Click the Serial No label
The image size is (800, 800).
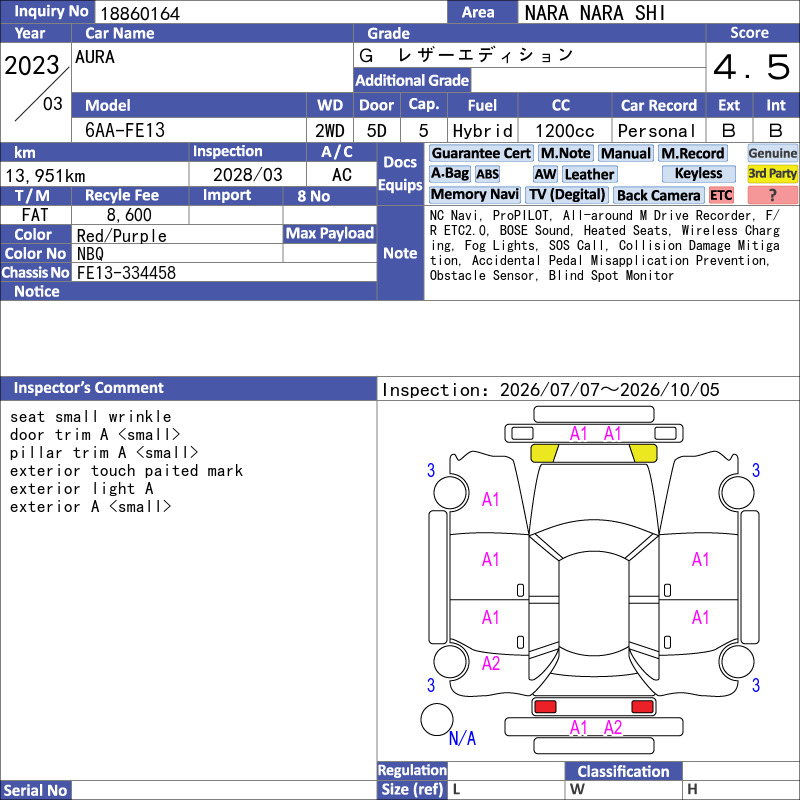[x=35, y=790]
